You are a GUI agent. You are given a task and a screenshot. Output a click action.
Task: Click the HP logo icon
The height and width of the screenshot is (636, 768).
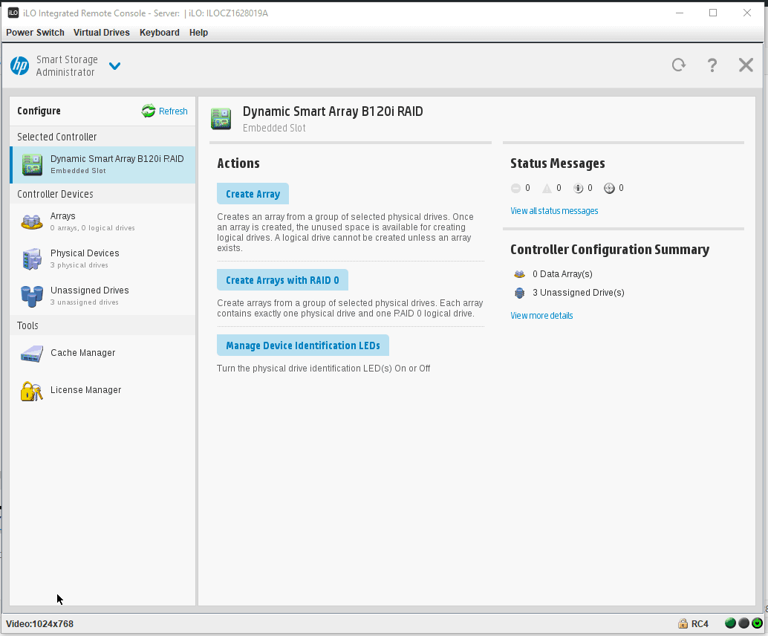pyautogui.click(x=20, y=66)
